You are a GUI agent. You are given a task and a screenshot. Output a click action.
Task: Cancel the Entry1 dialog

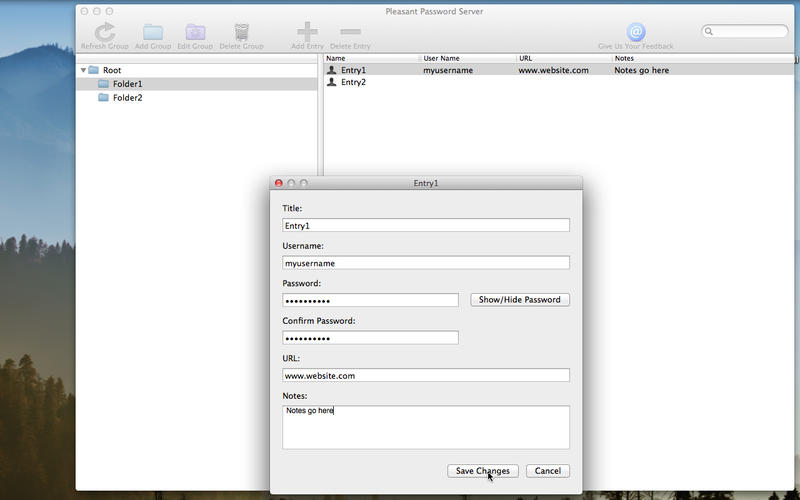pyautogui.click(x=547, y=471)
